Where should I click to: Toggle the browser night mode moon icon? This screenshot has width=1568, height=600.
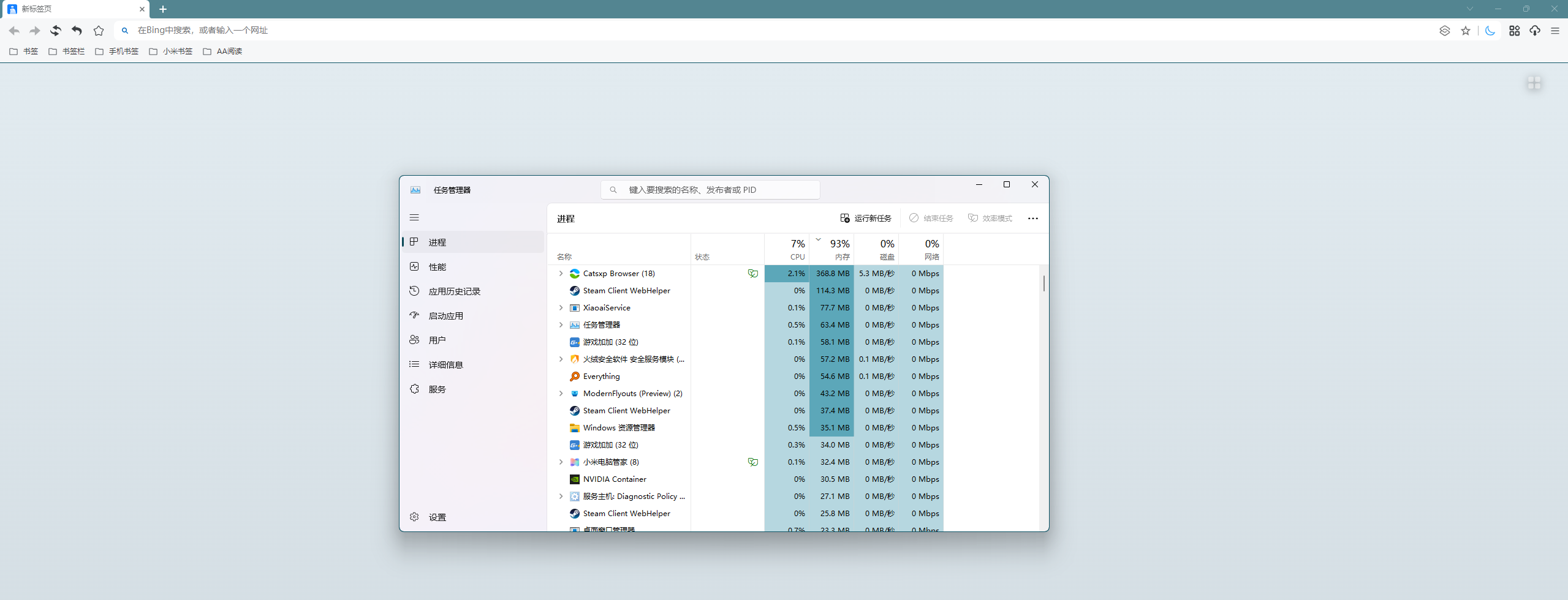(1490, 31)
